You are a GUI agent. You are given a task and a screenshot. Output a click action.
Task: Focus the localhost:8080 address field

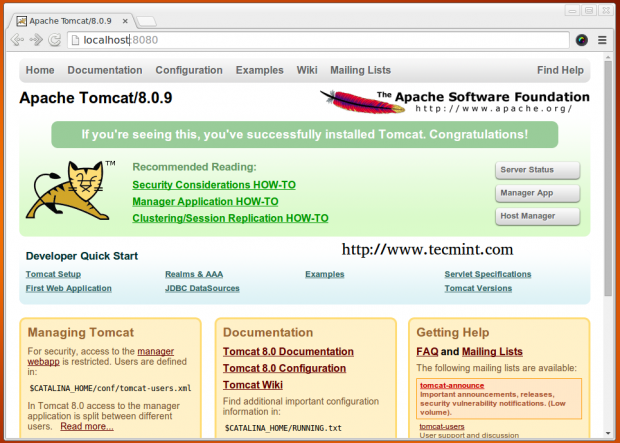tap(318, 40)
